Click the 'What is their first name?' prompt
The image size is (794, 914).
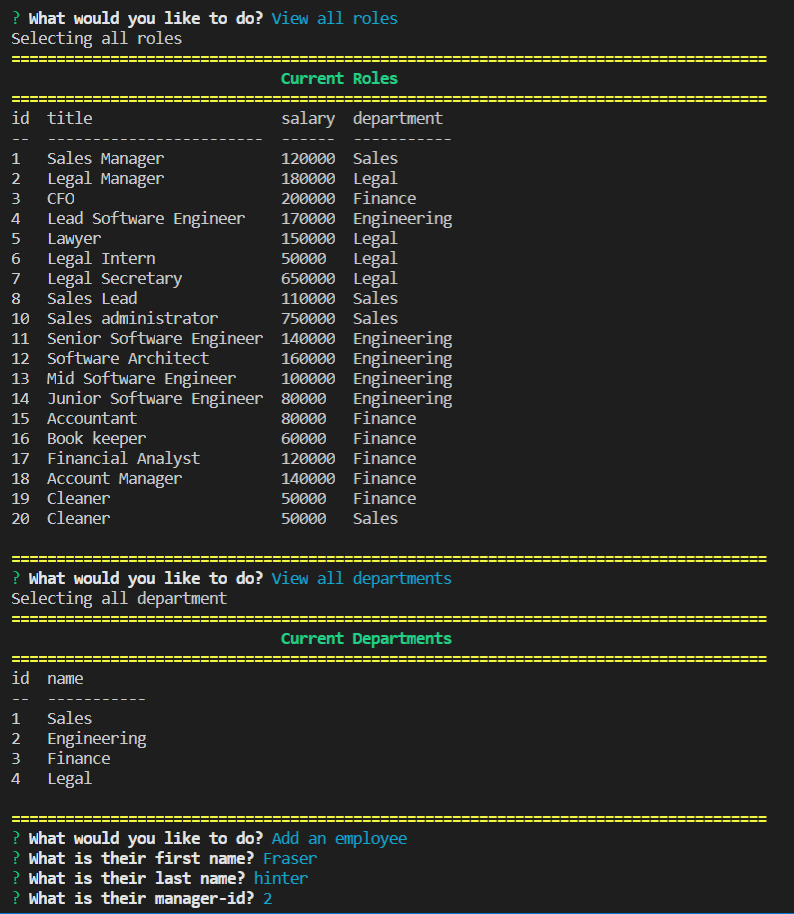(142, 859)
